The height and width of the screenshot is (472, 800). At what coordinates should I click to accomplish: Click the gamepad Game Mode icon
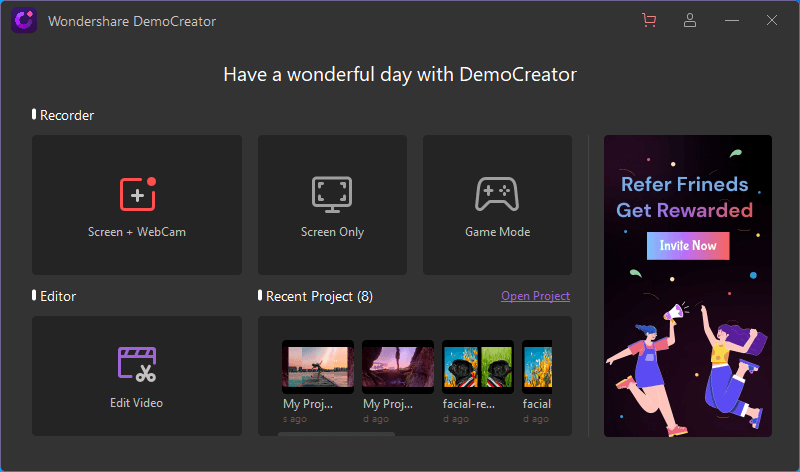point(497,194)
